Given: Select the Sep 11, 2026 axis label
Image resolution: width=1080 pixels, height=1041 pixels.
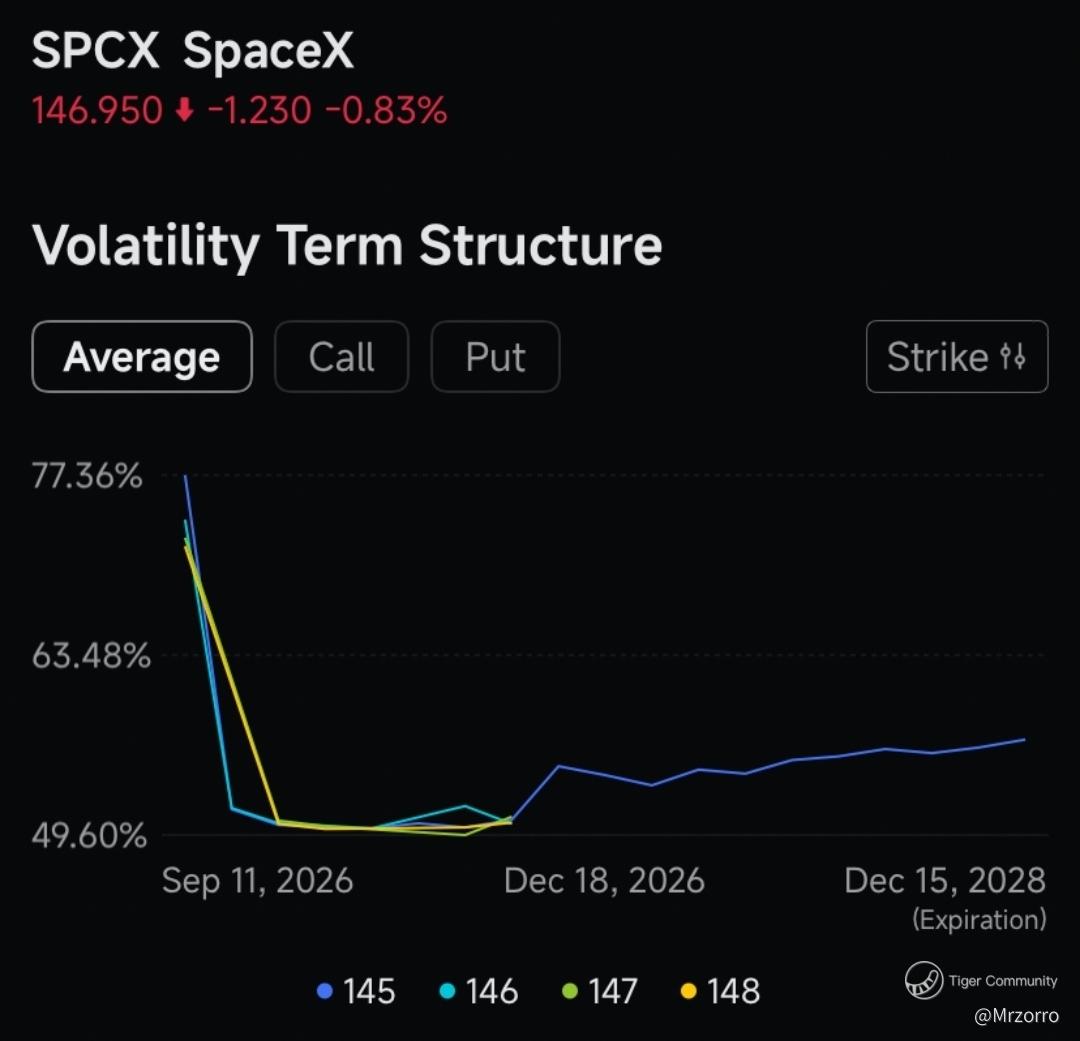Looking at the screenshot, I should click(258, 880).
